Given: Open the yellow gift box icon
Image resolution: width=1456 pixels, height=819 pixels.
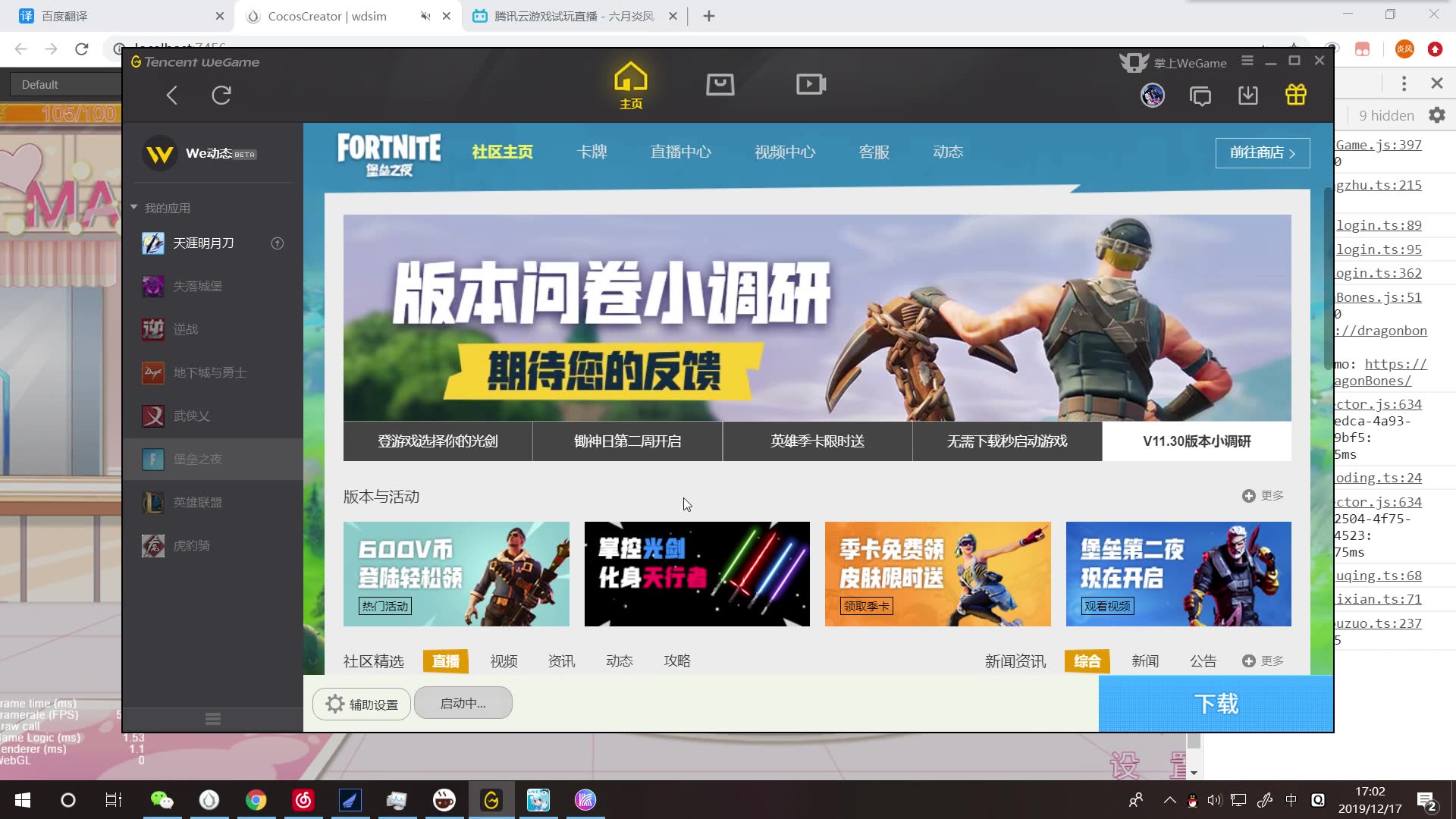Looking at the screenshot, I should coord(1296,95).
